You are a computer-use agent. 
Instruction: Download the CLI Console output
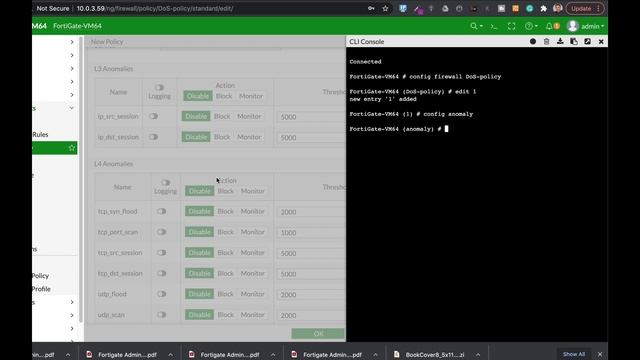(560, 42)
